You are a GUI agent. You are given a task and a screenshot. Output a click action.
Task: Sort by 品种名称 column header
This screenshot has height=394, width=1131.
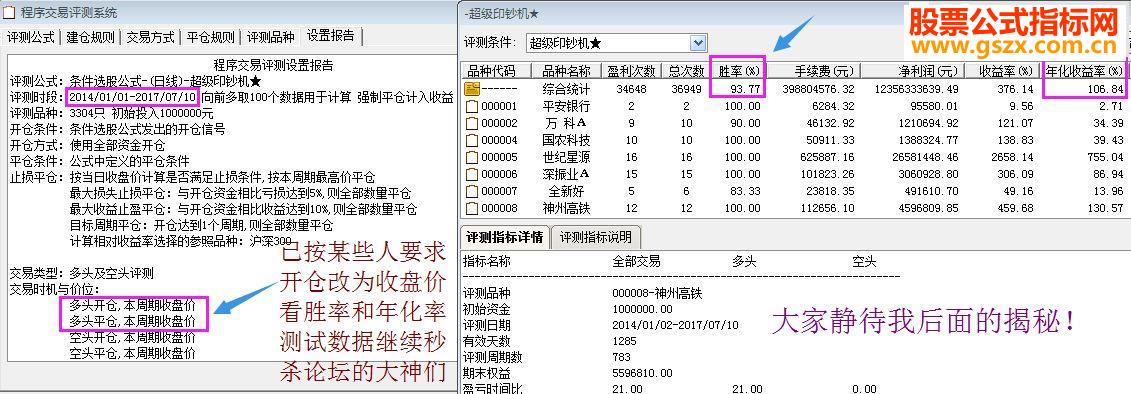pyautogui.click(x=566, y=71)
